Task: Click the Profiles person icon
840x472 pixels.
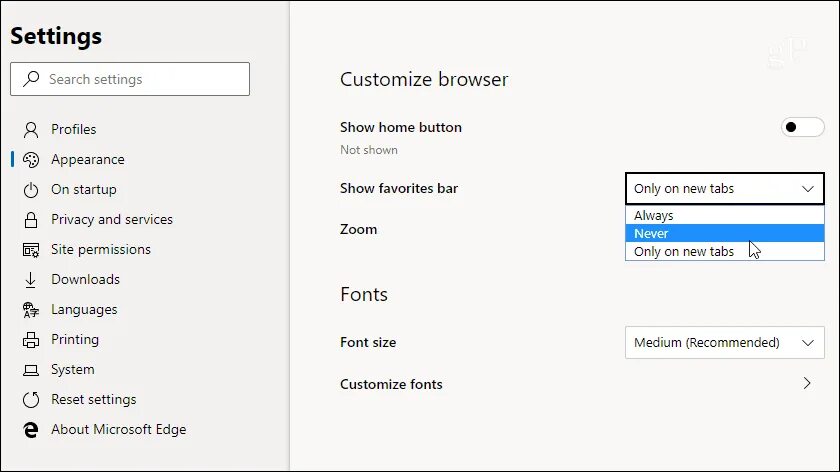Action: (31, 130)
